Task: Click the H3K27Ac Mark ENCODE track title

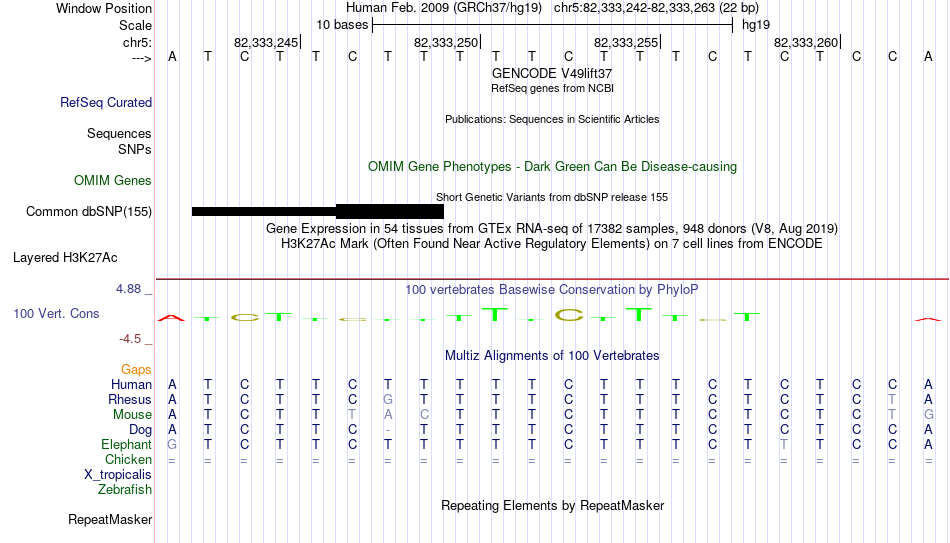Action: coord(552,244)
